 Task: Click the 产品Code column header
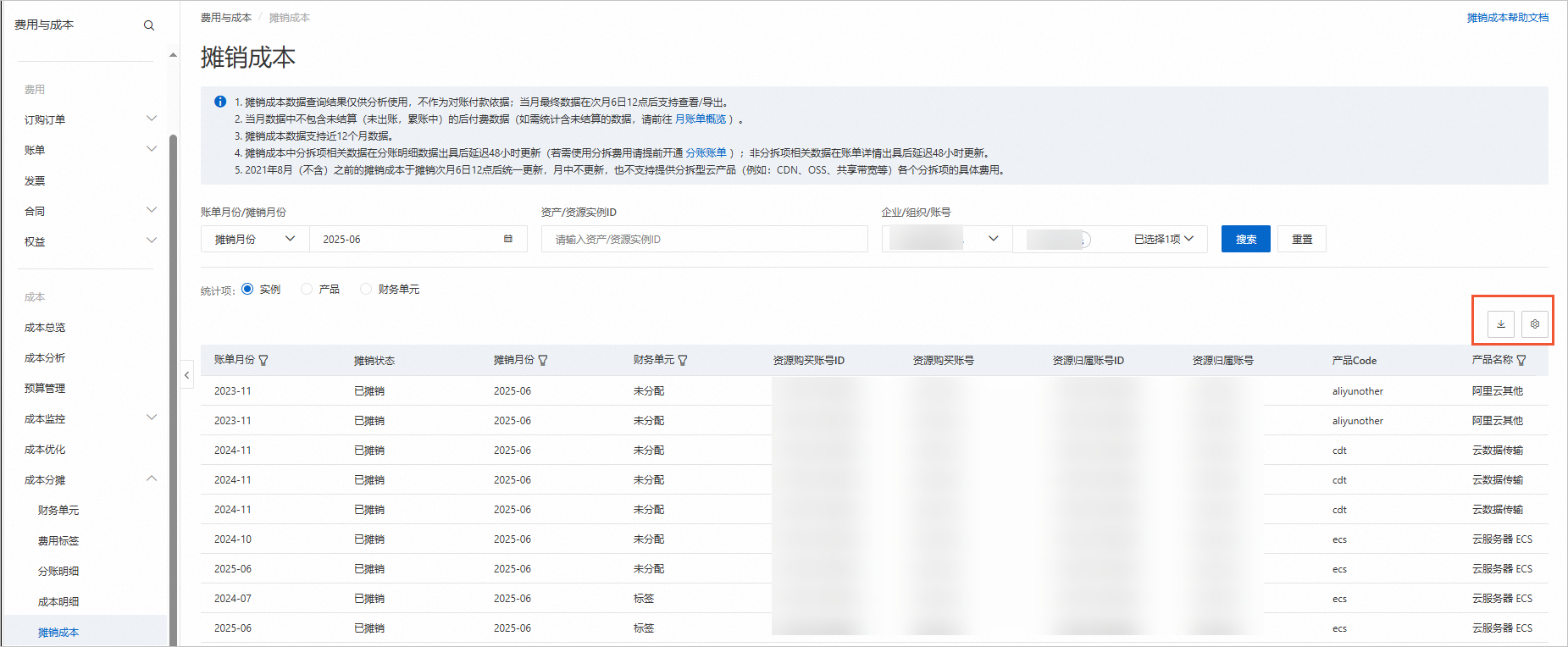pyautogui.click(x=1355, y=360)
